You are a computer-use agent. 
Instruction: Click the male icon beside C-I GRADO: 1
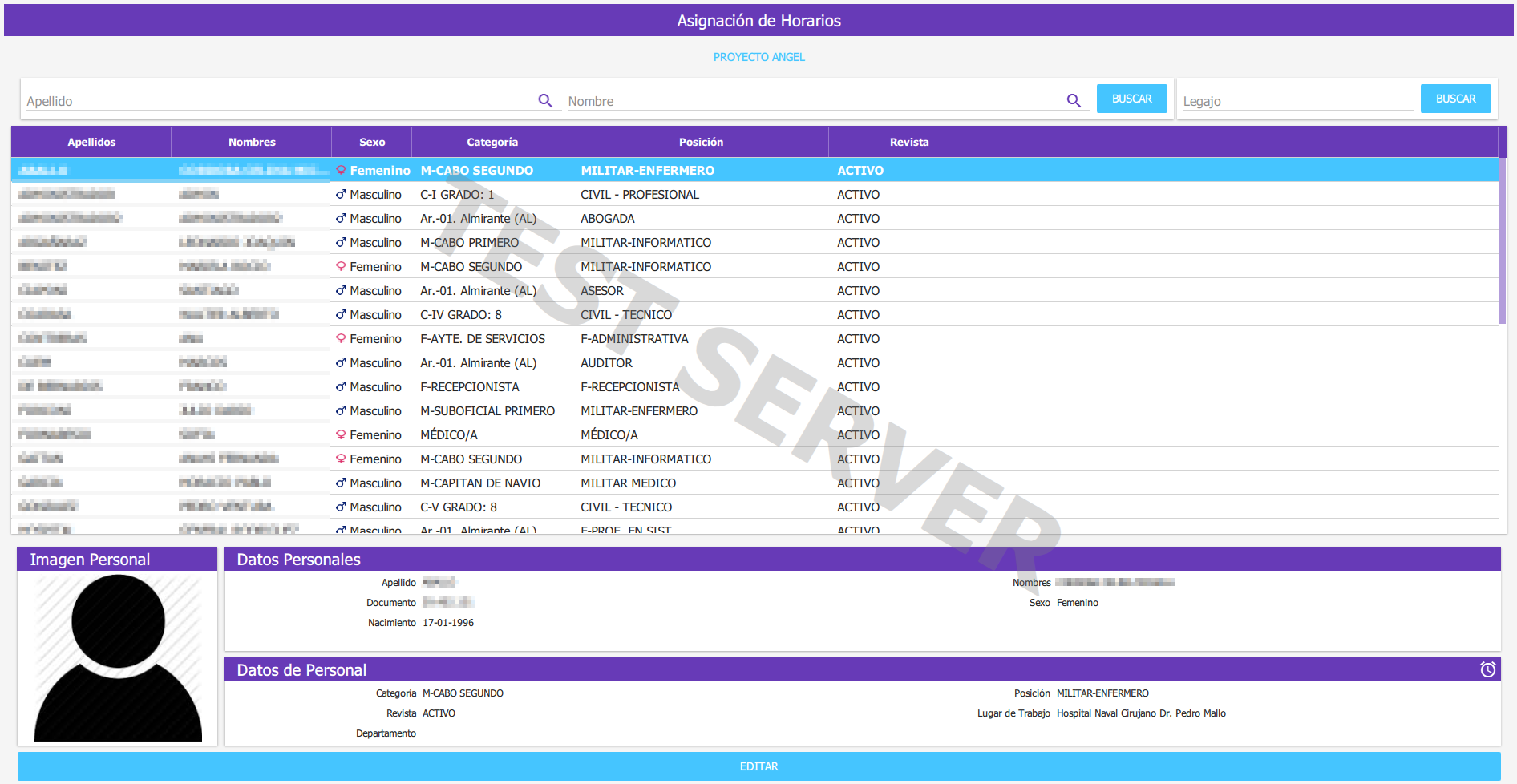click(341, 195)
